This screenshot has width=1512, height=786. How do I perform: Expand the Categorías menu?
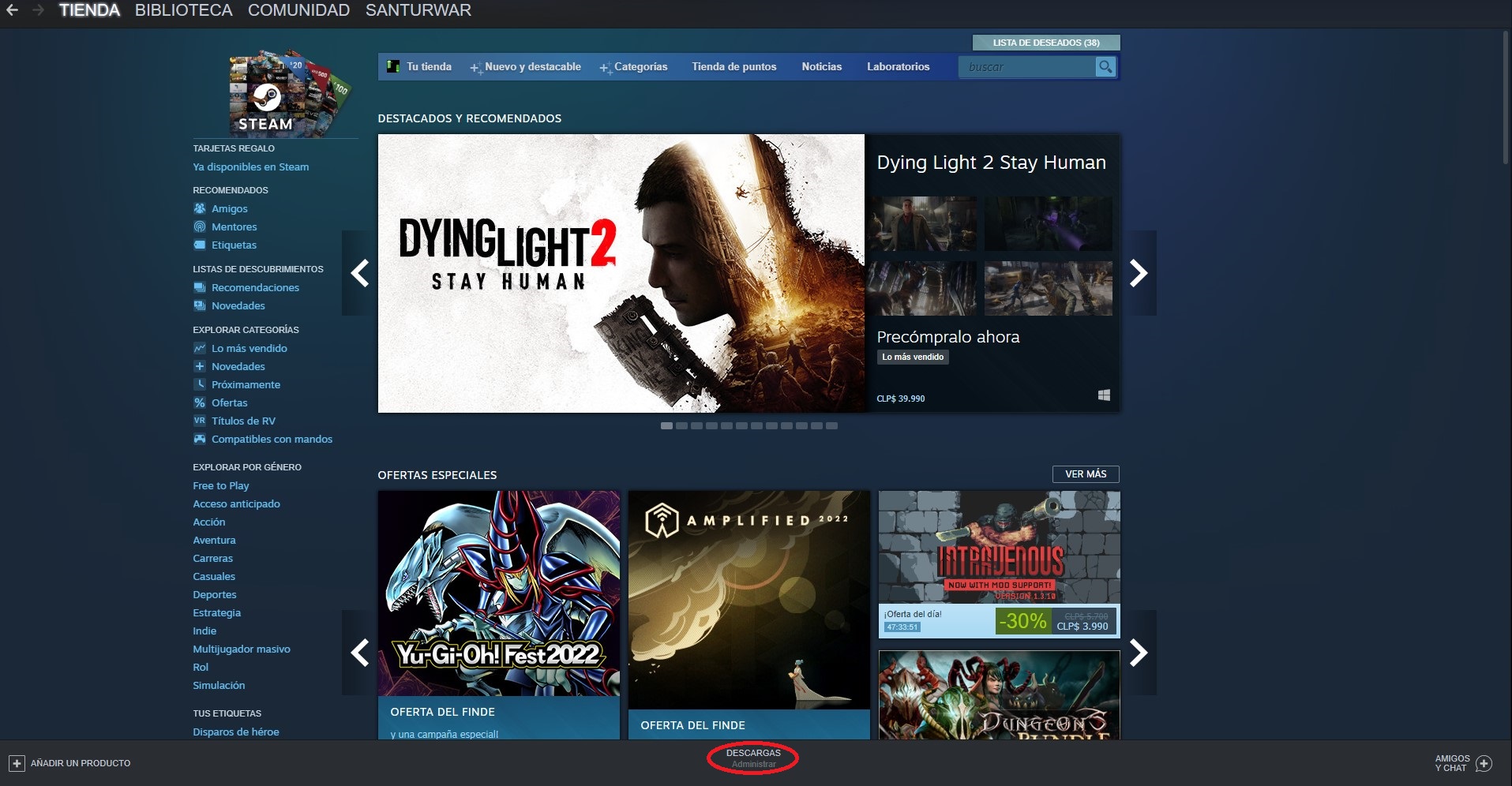click(634, 67)
